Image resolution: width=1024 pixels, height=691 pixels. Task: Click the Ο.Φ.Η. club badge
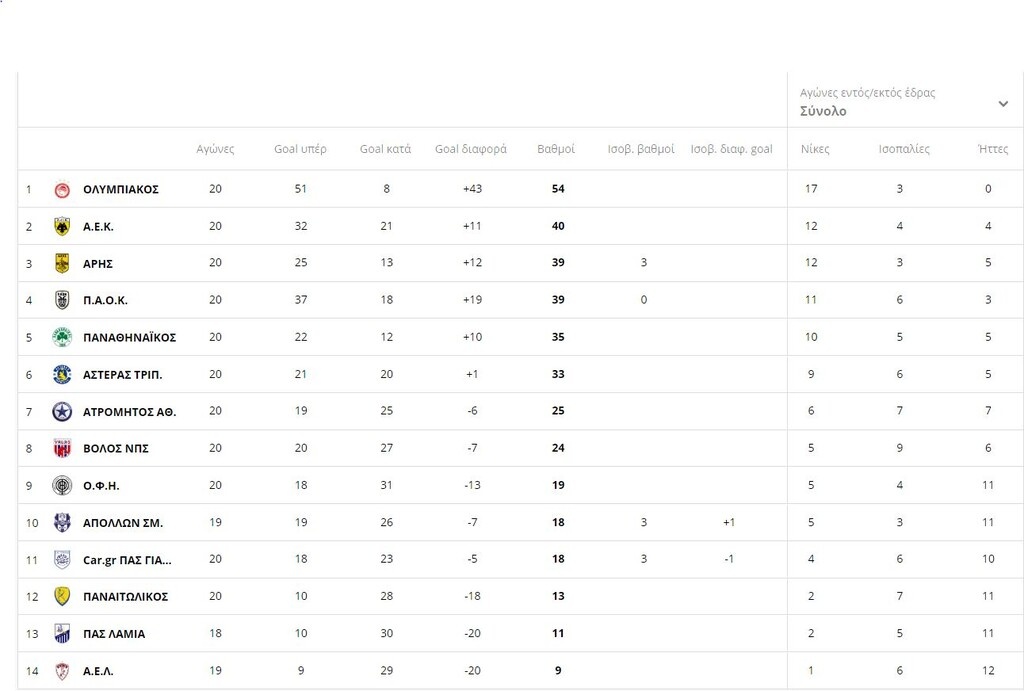pos(62,485)
